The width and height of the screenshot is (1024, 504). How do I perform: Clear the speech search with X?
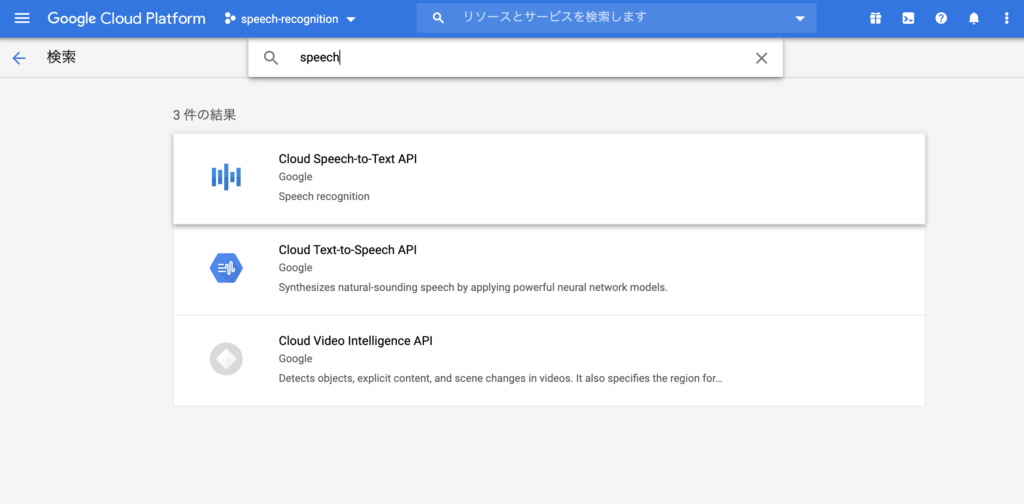[x=761, y=58]
